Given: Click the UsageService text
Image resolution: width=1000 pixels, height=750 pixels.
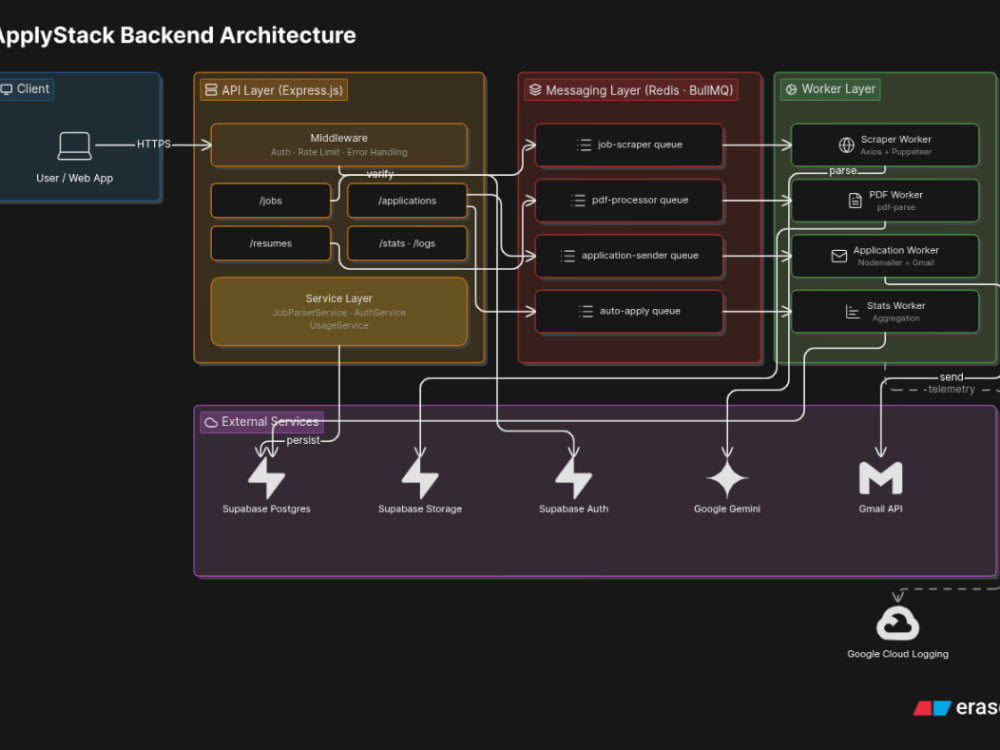Looking at the screenshot, I should click(x=339, y=326).
